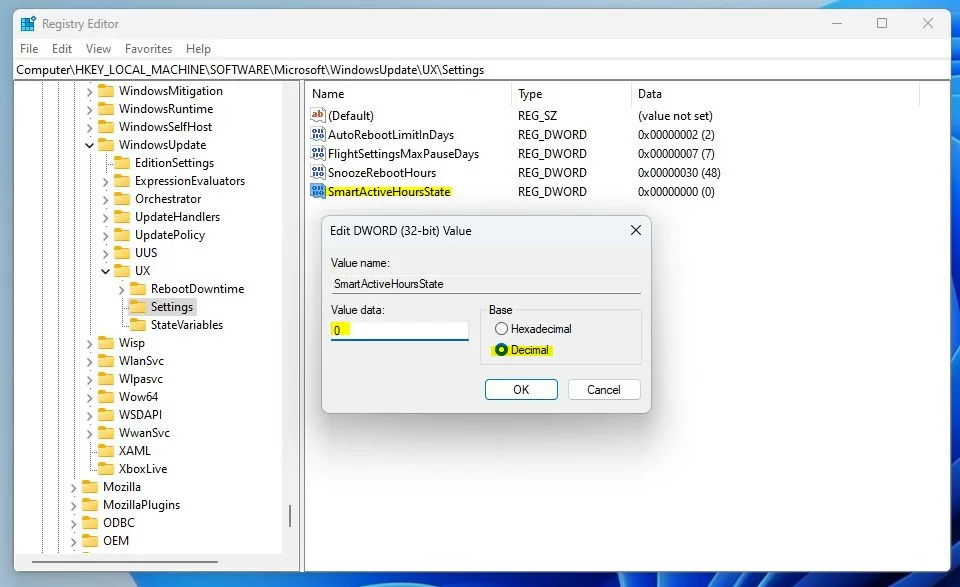Select the WwanSvc key label

(144, 433)
